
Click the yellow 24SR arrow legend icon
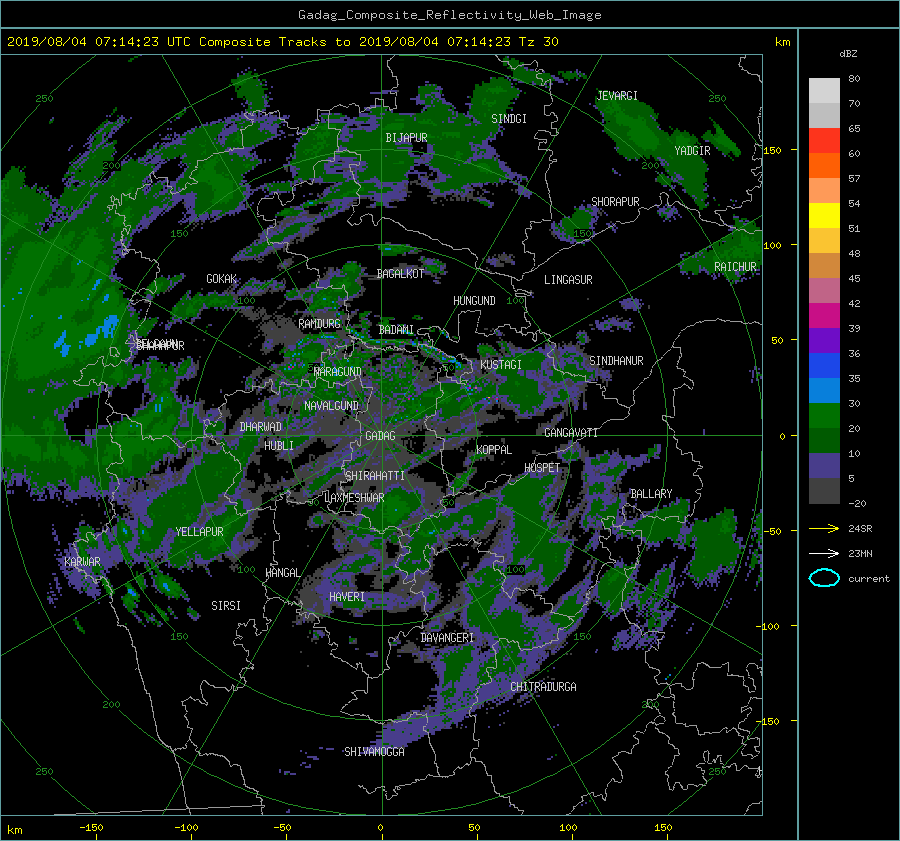point(824,528)
